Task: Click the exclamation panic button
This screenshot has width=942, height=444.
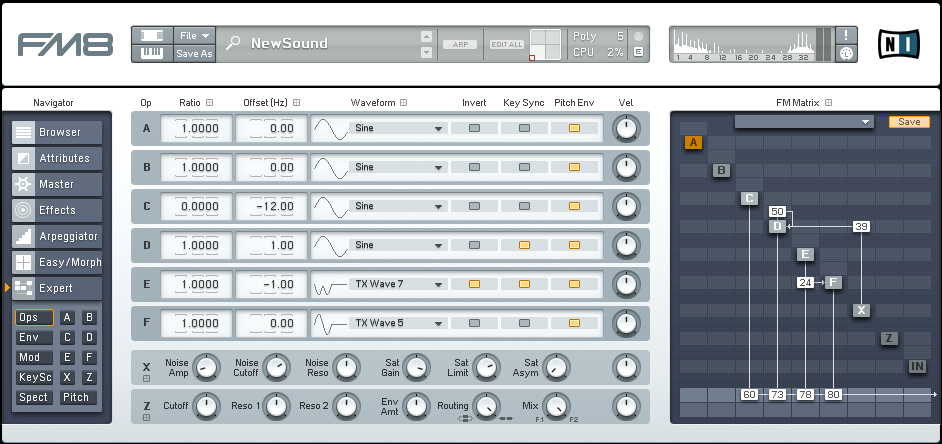Action: (x=846, y=35)
